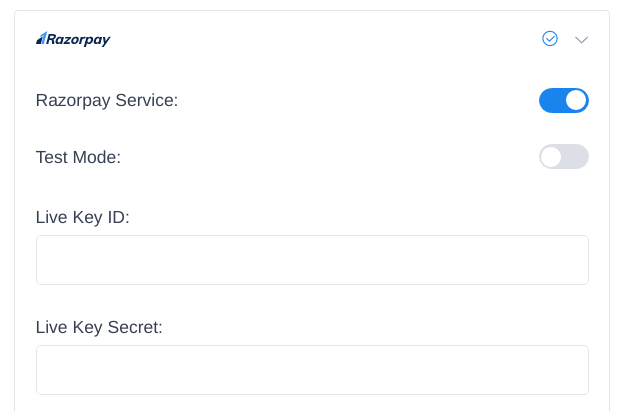Click the blue circled checkmark icon
The width and height of the screenshot is (623, 411).
pyautogui.click(x=549, y=39)
